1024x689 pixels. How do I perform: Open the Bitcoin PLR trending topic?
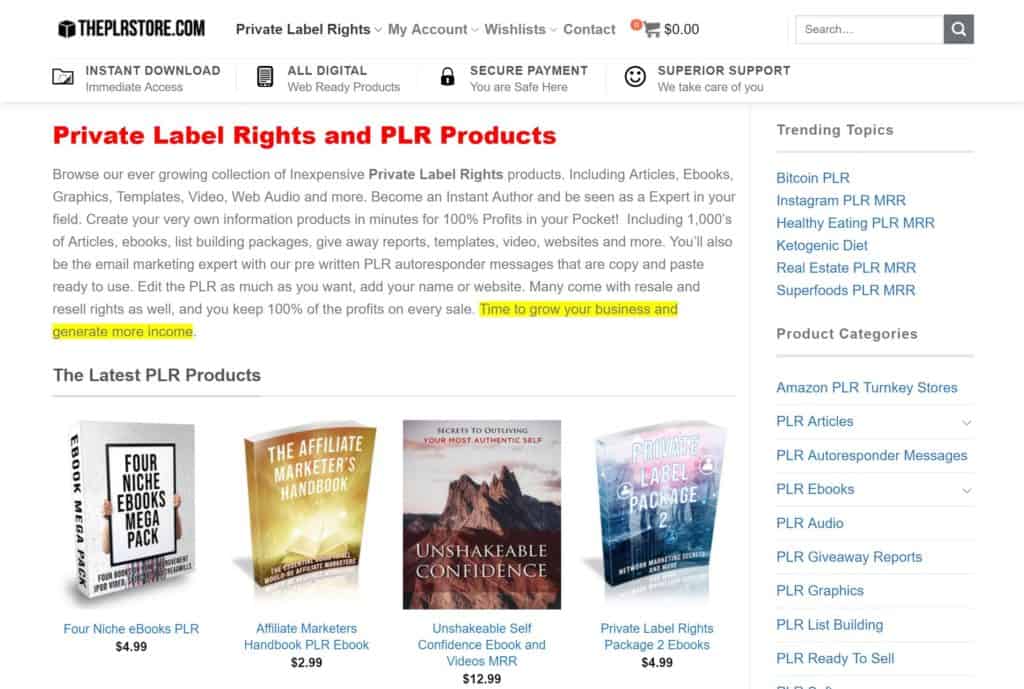point(812,178)
